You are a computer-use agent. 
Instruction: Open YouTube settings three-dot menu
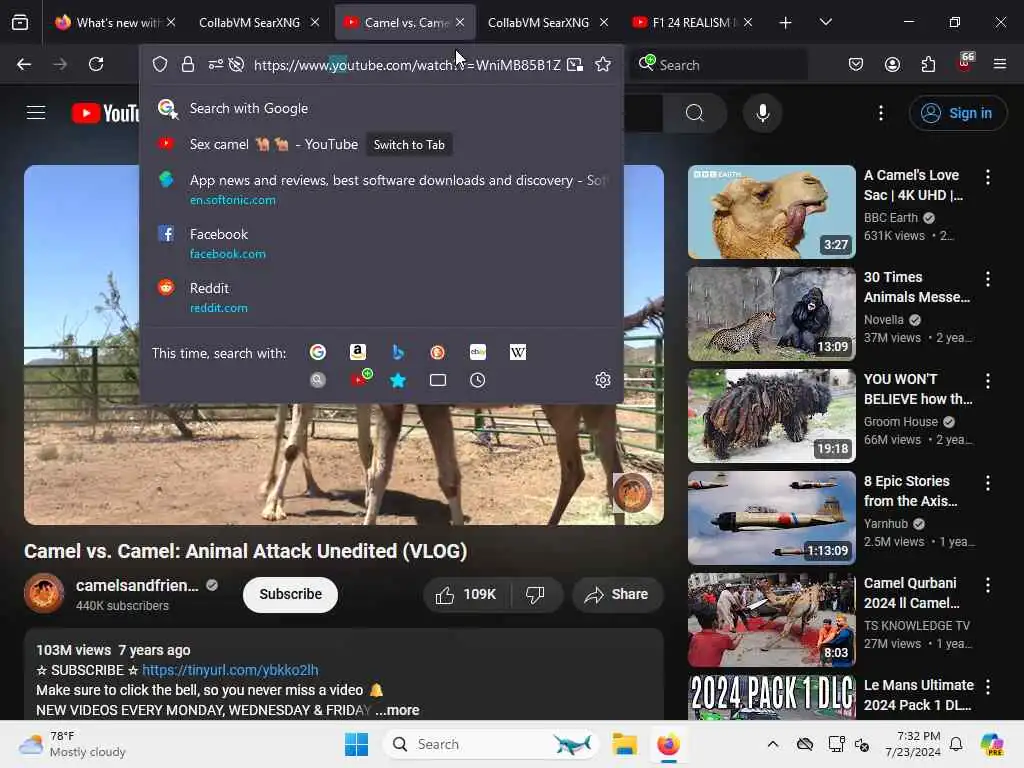click(x=881, y=113)
